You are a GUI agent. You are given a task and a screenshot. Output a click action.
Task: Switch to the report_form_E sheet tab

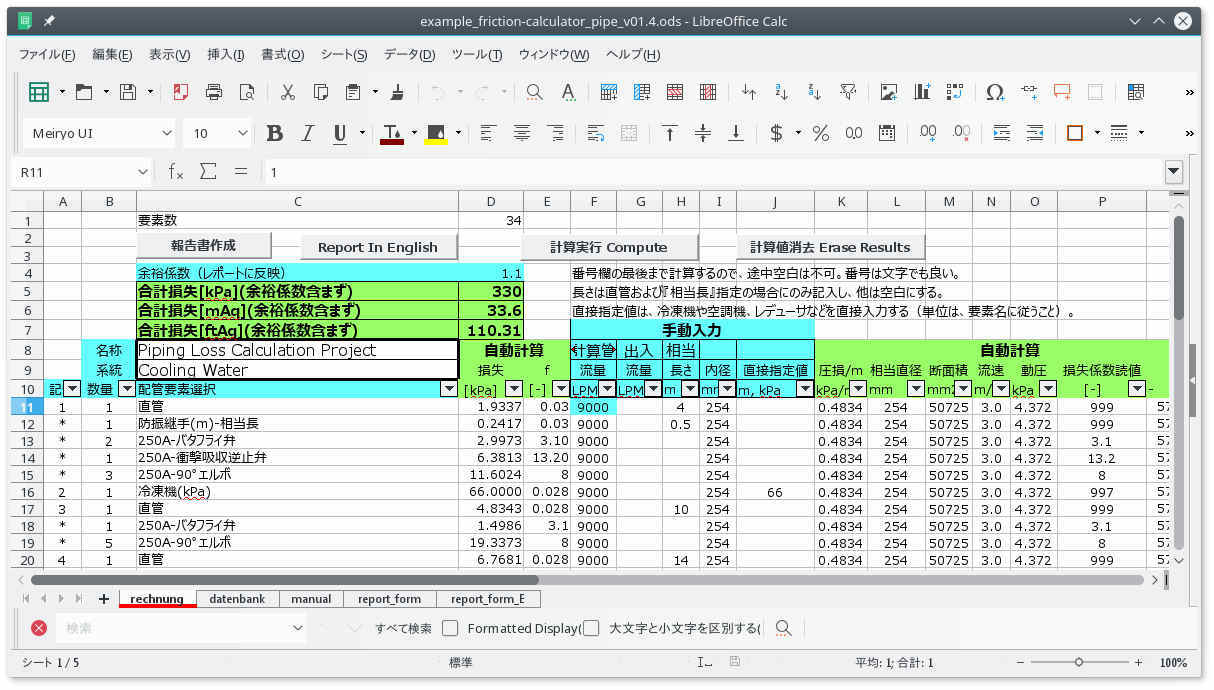487,599
